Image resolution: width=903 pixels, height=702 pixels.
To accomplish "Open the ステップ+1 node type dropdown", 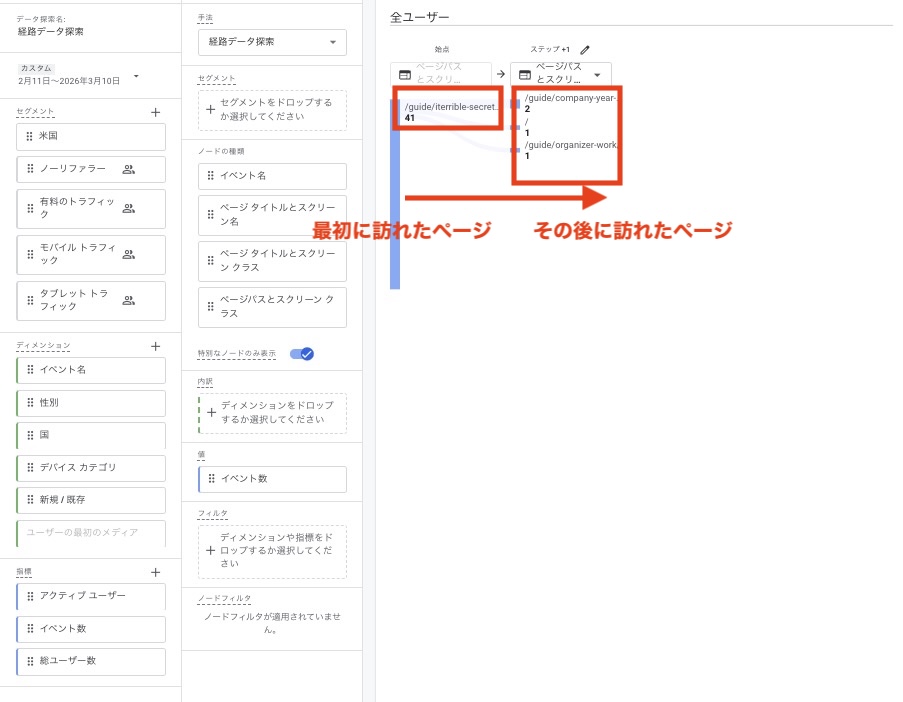I will [x=597, y=74].
